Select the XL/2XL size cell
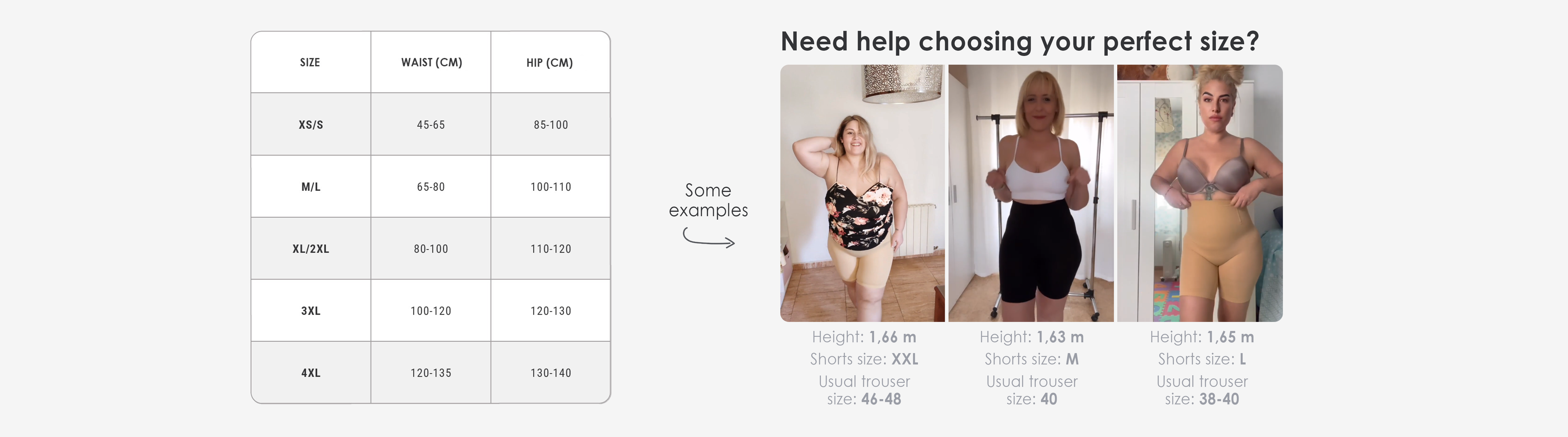This screenshot has width=1568, height=437. (x=311, y=249)
